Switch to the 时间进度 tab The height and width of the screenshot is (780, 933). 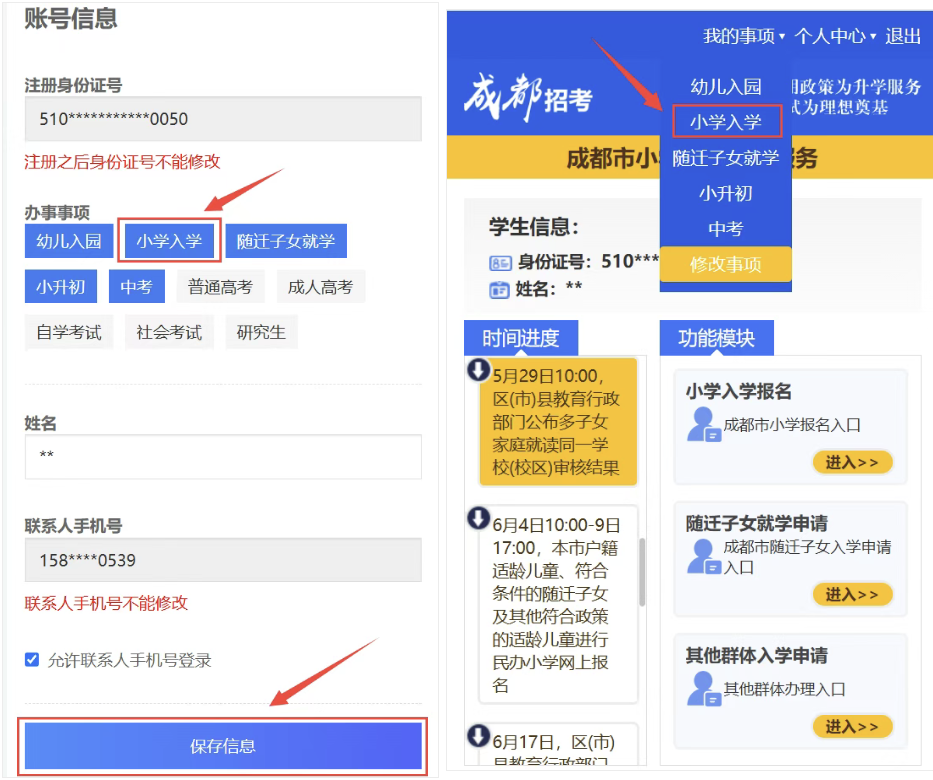tap(521, 338)
